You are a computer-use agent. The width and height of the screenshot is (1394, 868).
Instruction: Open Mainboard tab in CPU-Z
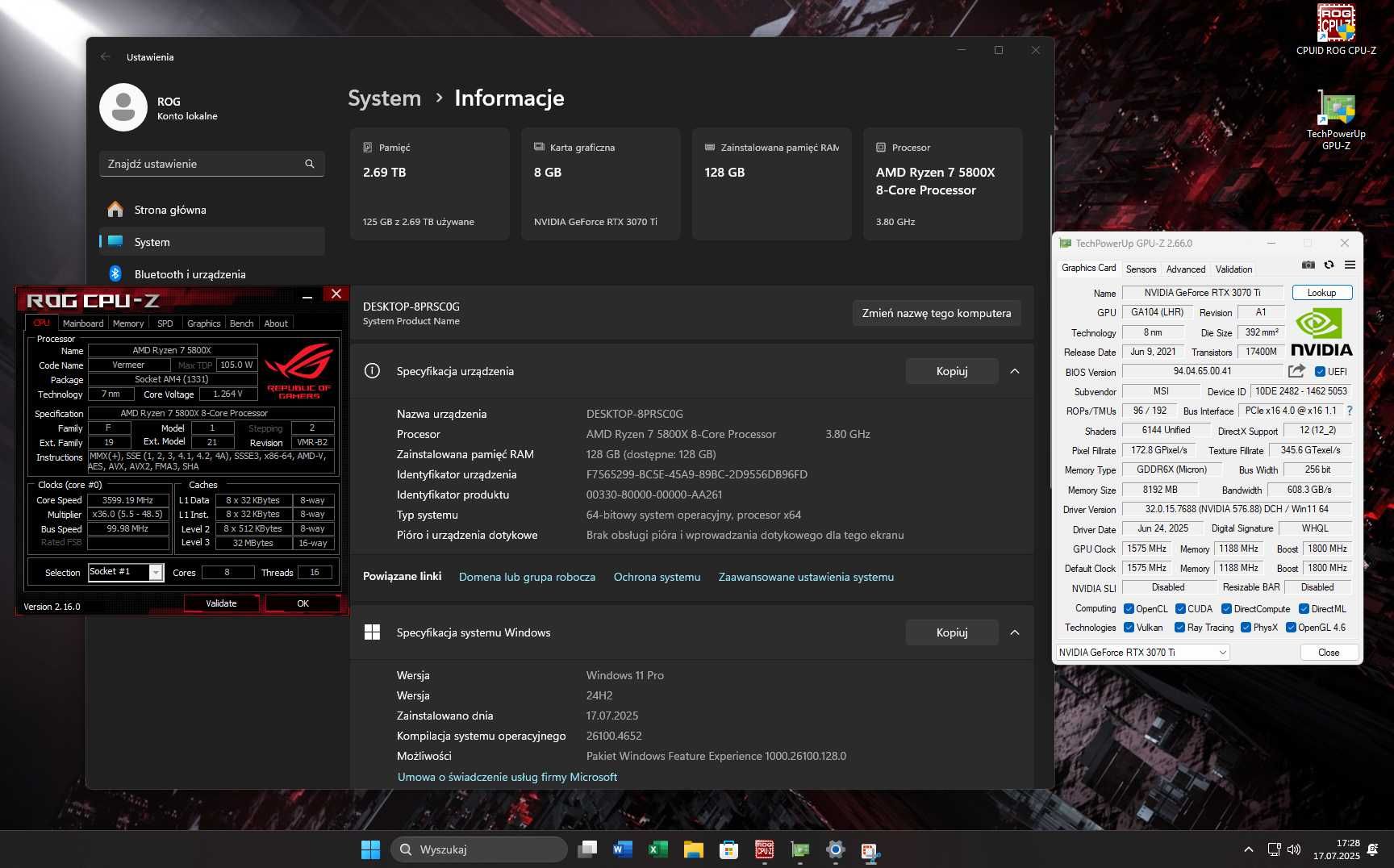[83, 323]
